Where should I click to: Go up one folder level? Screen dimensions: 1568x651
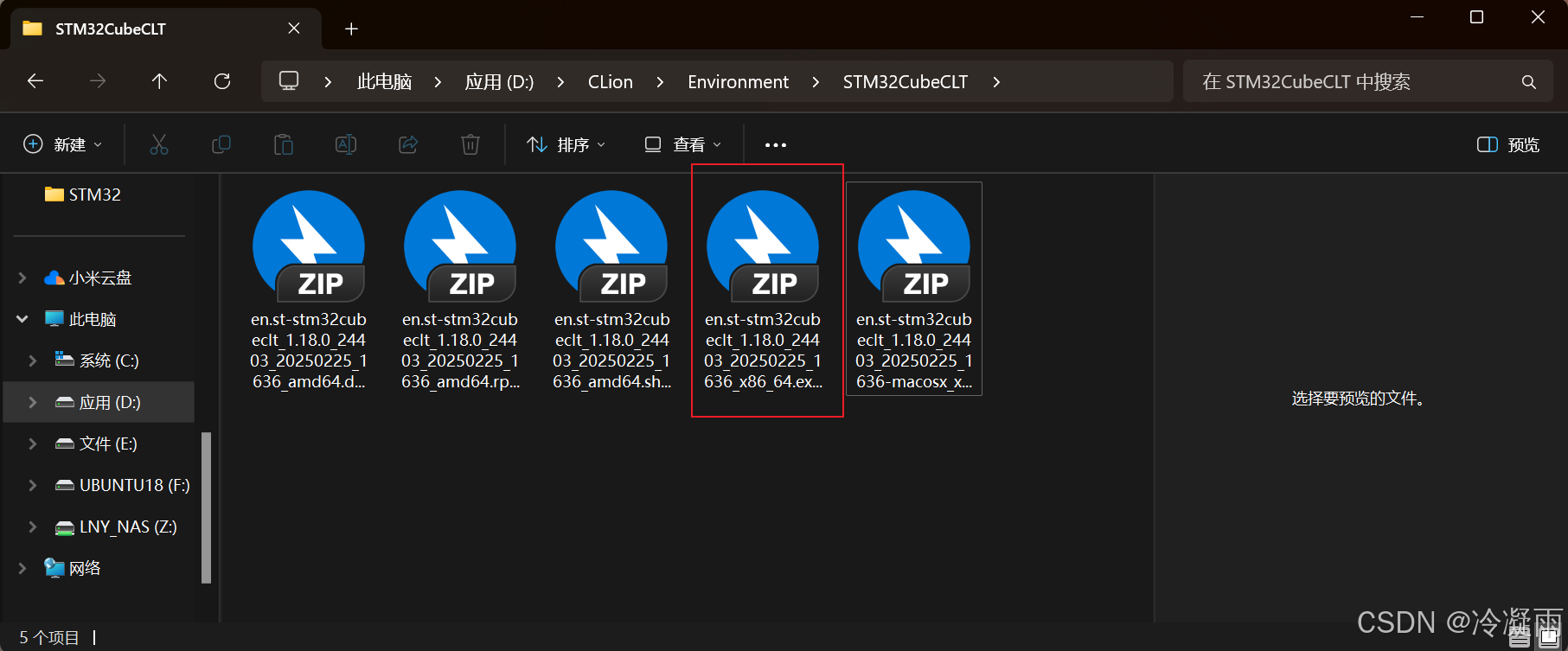pyautogui.click(x=159, y=81)
